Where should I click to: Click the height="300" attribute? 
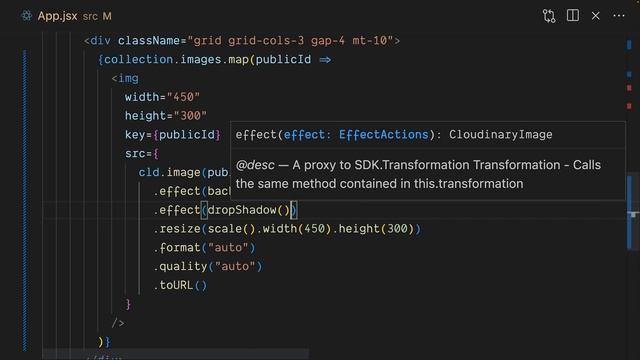click(x=166, y=116)
